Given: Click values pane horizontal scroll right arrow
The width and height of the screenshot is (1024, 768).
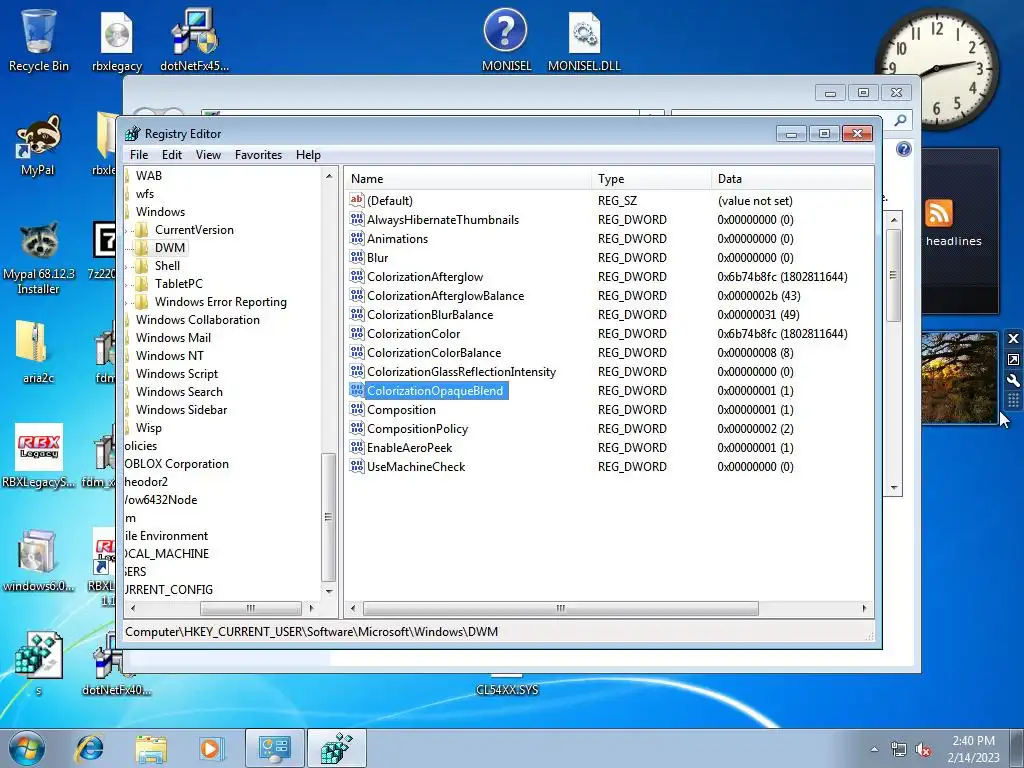Looking at the screenshot, I should coord(864,608).
